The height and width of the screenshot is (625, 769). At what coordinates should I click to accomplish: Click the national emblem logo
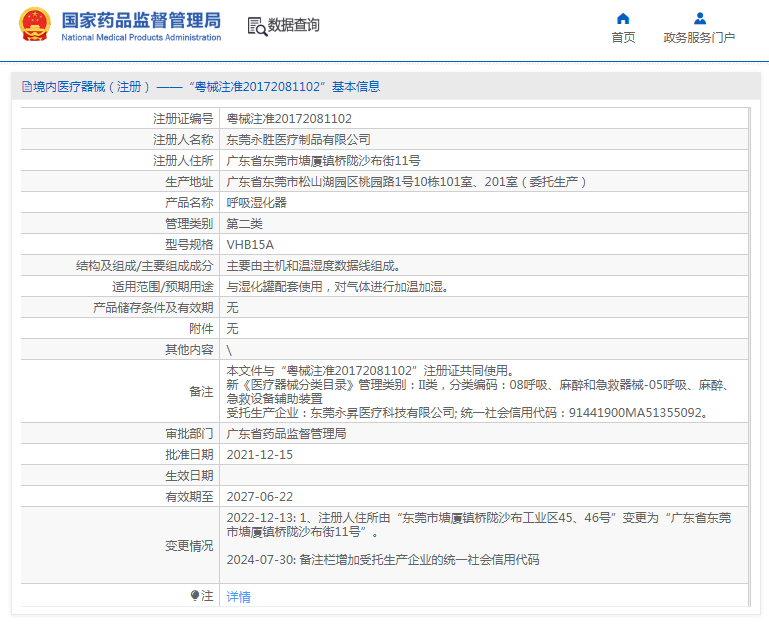34,25
